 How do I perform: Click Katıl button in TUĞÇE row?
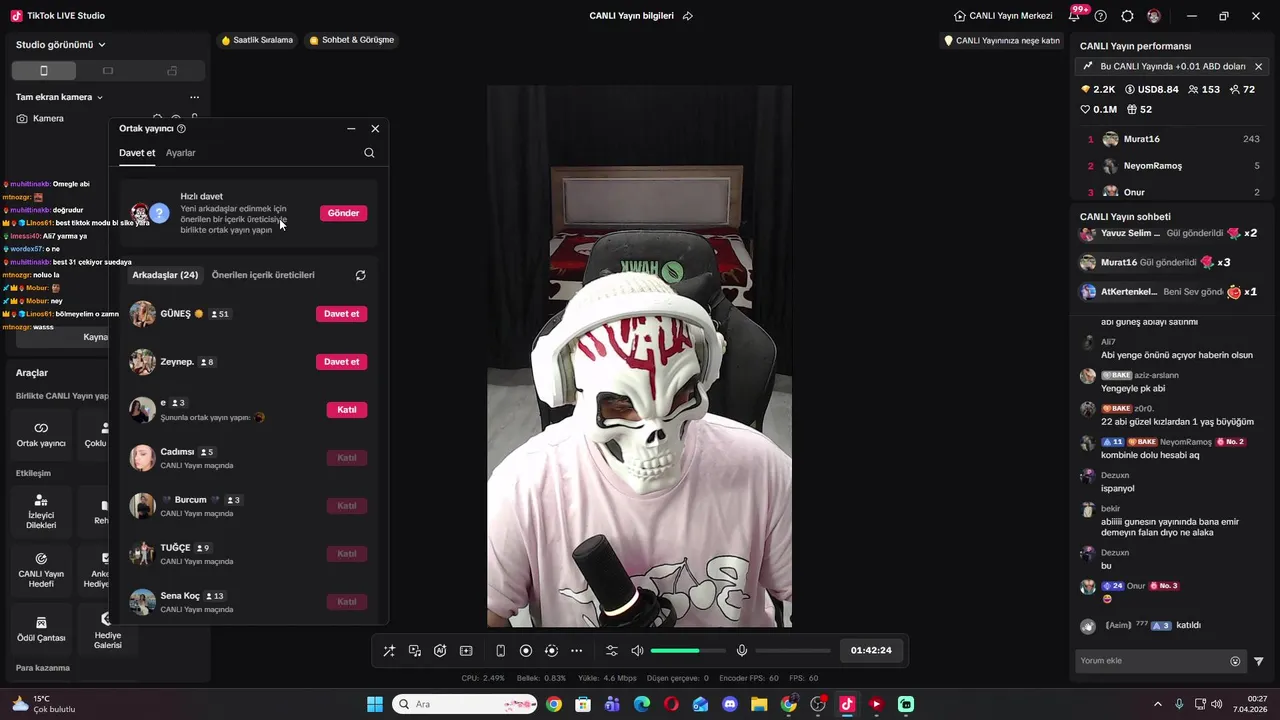pos(347,554)
